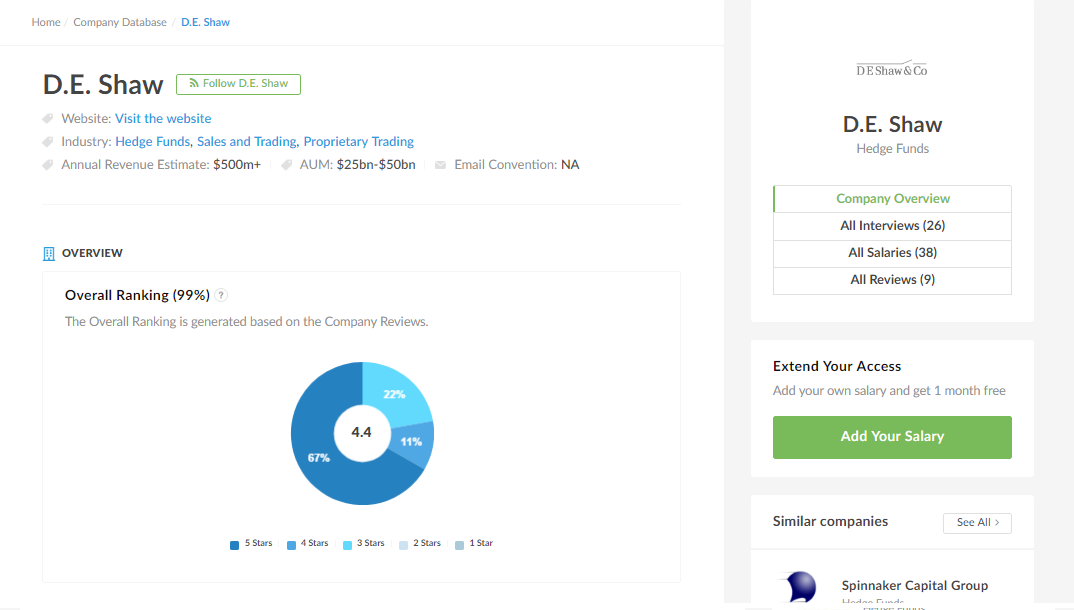Click the Spinnaker Capital Group logo
This screenshot has height=610, width=1074.
pyautogui.click(x=797, y=587)
